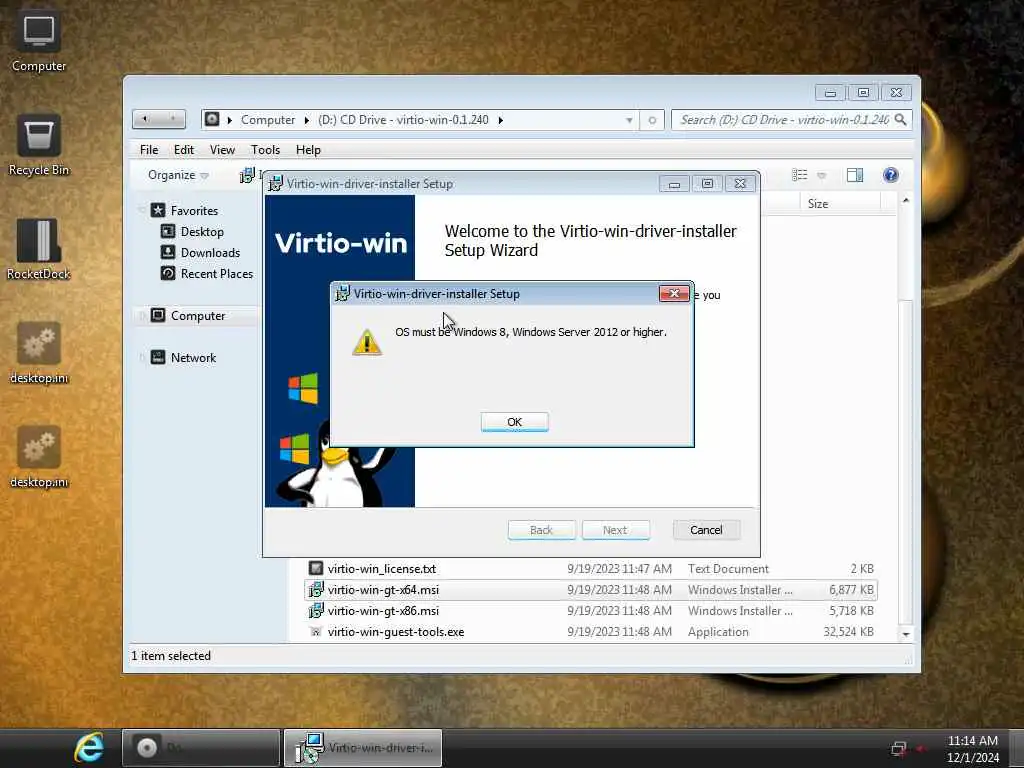
Task: Click the warning triangle icon in dialog
Action: (367, 342)
